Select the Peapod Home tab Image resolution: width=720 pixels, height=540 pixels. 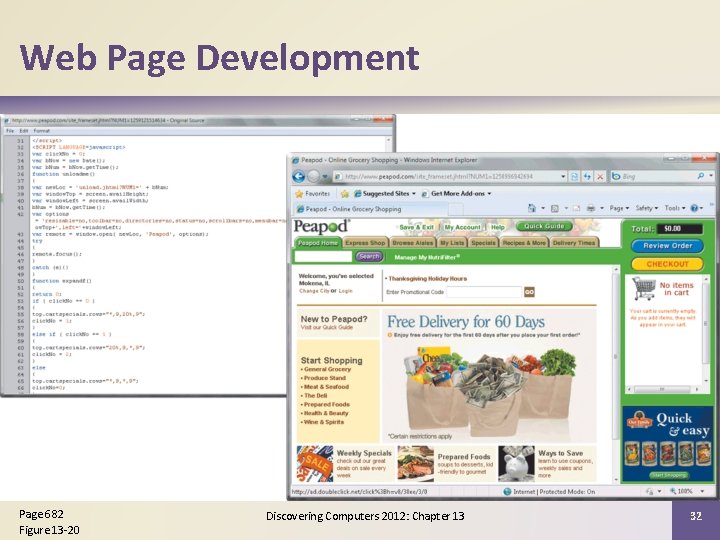point(317,242)
